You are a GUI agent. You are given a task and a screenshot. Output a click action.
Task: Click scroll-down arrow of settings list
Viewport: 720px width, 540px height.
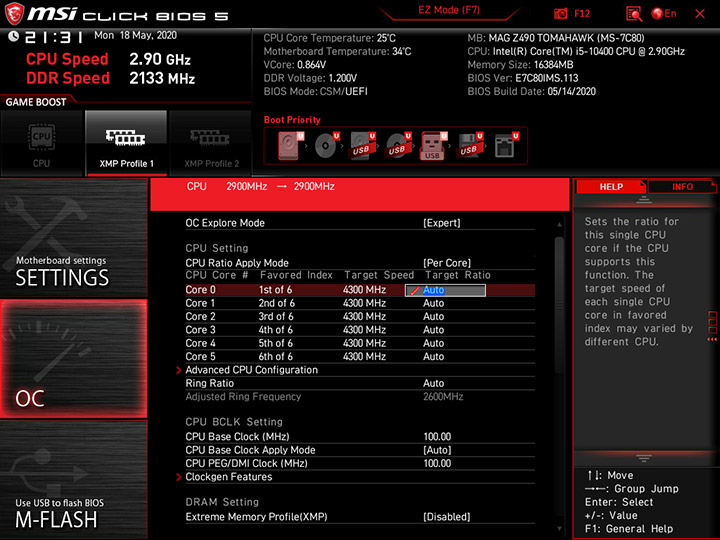[559, 529]
